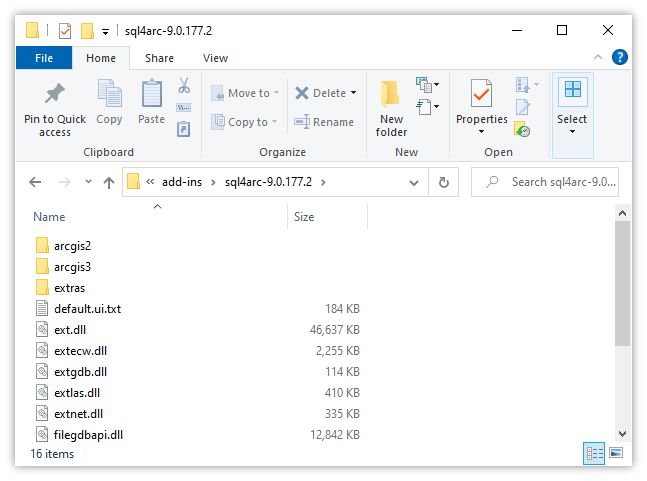
Task: Select the extlas.dll file
Action: [x=68, y=393]
